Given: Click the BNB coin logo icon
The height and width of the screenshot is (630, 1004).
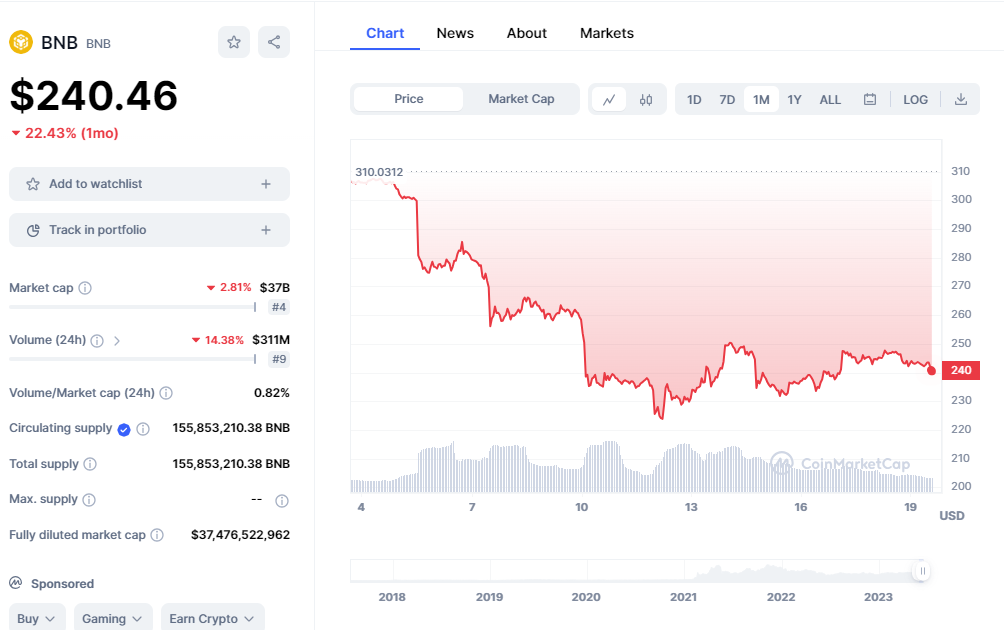Looking at the screenshot, I should click(x=20, y=42).
